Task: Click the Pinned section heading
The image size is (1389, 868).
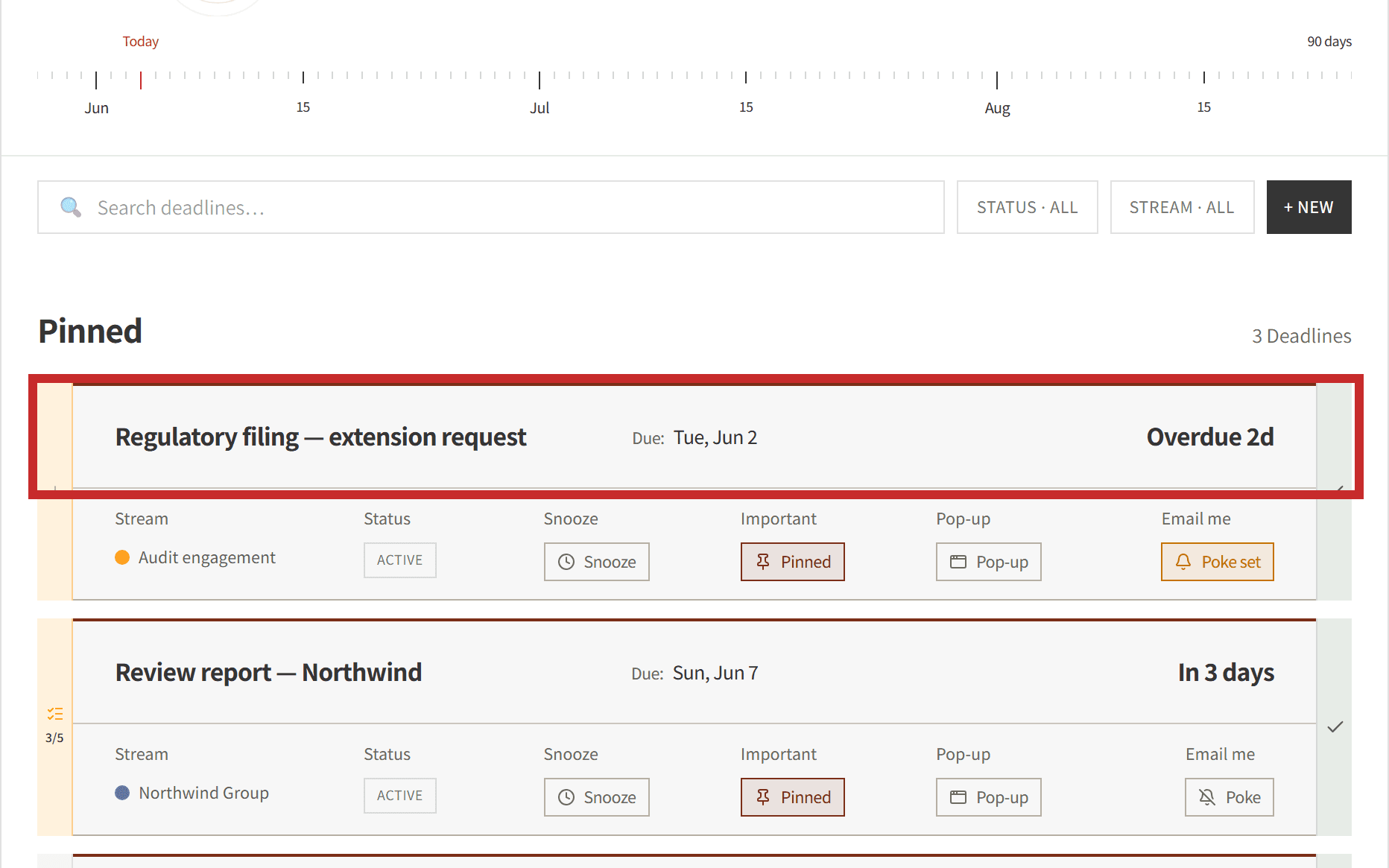Action: pyautogui.click(x=90, y=331)
